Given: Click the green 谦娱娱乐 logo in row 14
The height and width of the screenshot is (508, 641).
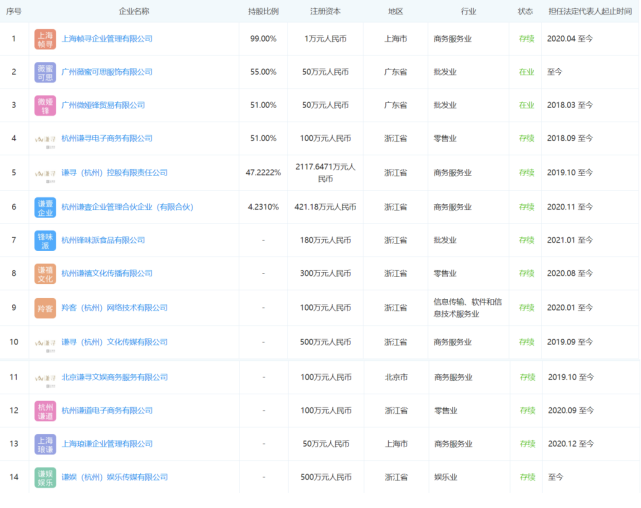Looking at the screenshot, I should [45, 478].
